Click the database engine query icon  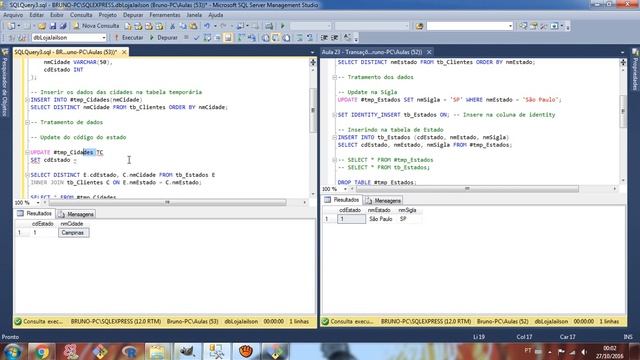pos(128,26)
